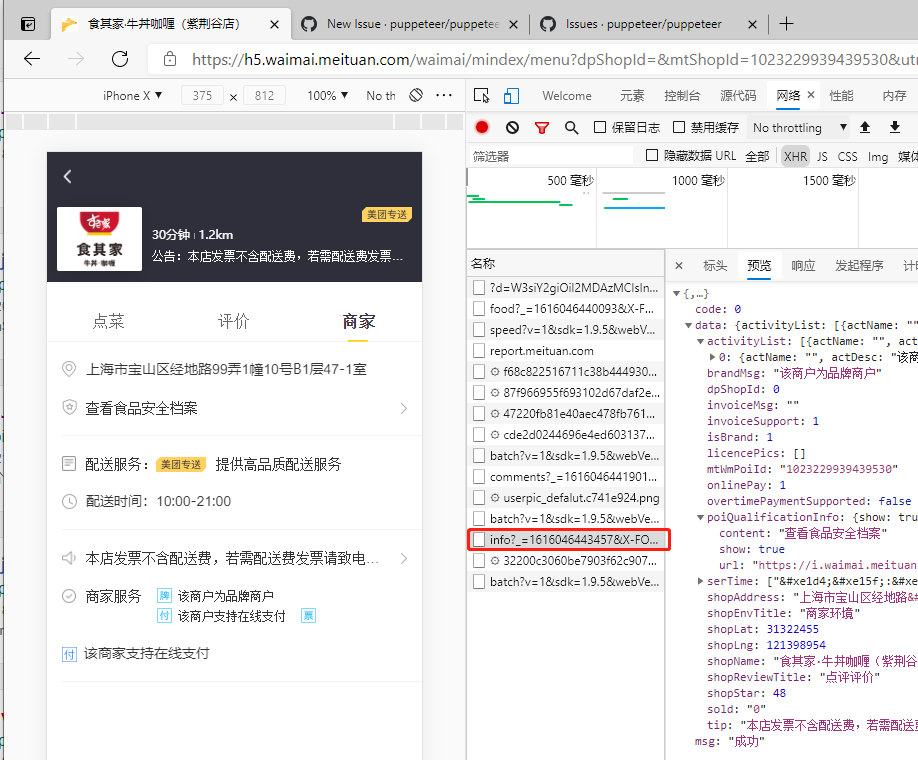Expand activityList item 0
Viewport: 918px width, 760px height.
coord(712,357)
